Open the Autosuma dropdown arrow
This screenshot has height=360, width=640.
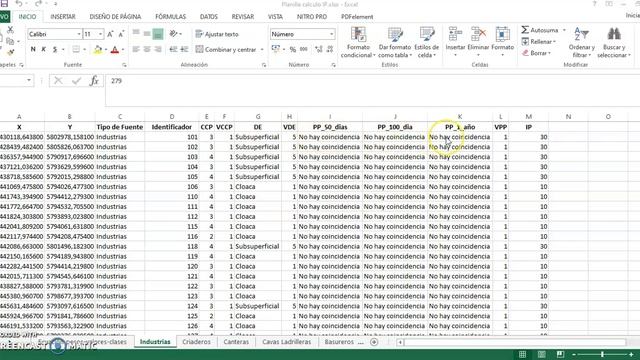pos(564,31)
